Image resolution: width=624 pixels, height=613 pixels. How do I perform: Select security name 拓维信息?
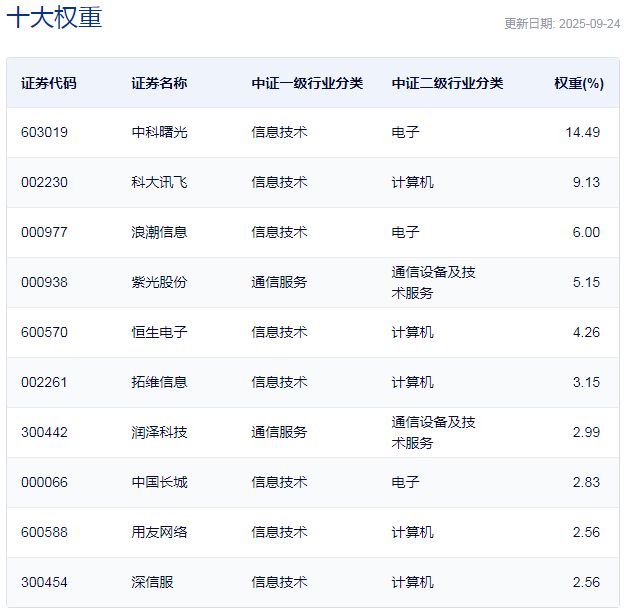[x=160, y=382]
